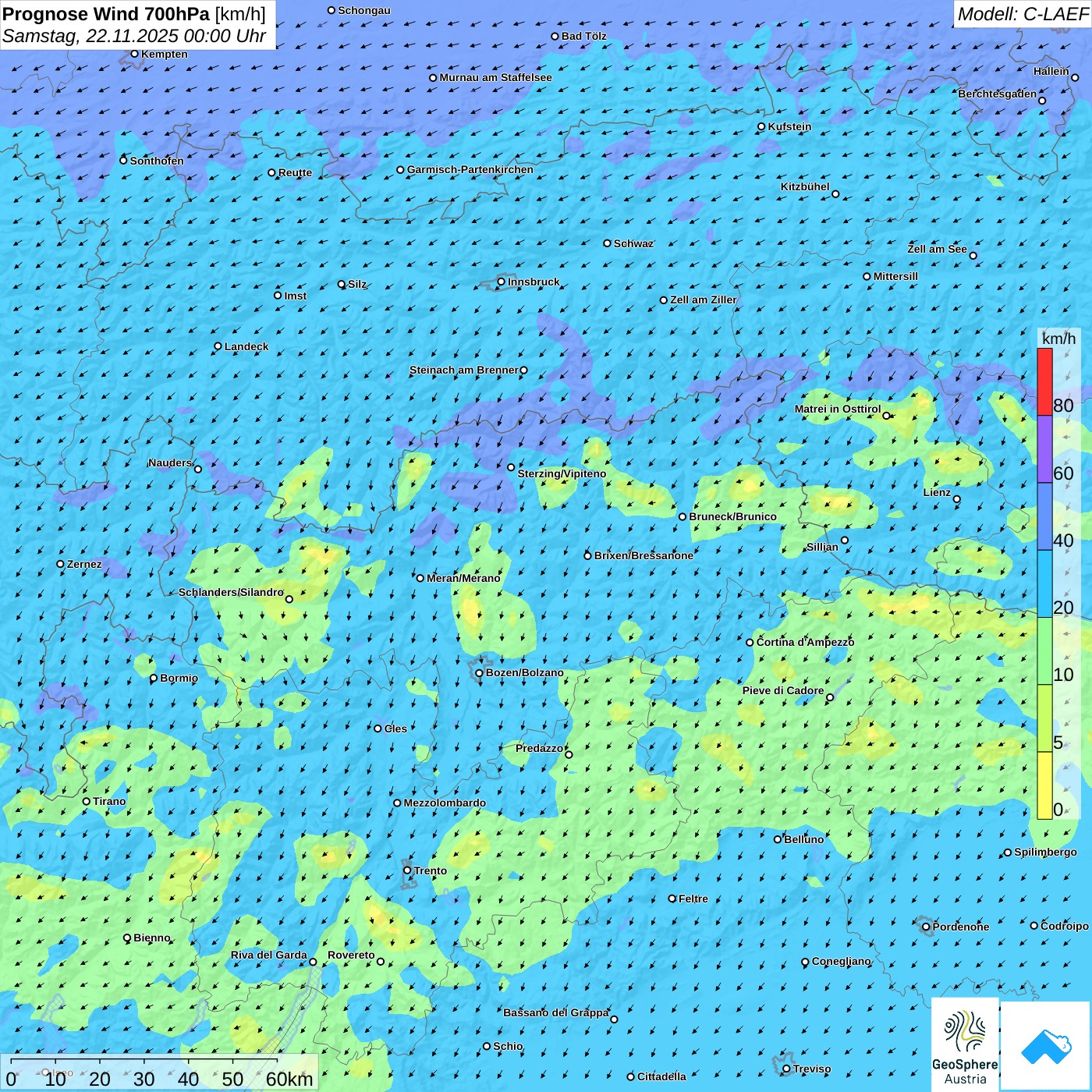Click the Kempten location marker
This screenshot has height=1092, width=1092.
[134, 54]
